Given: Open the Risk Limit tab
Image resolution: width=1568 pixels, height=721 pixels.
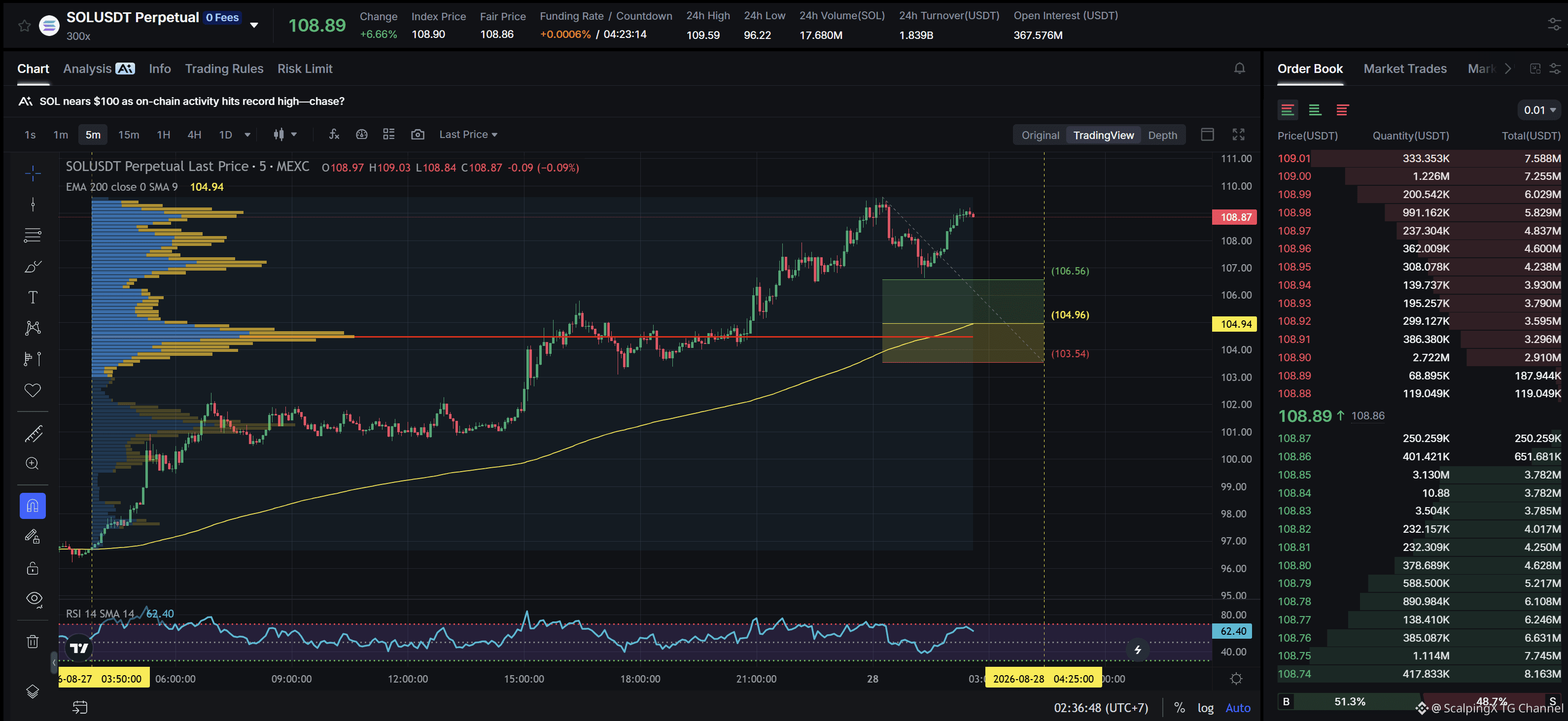Looking at the screenshot, I should [x=305, y=69].
